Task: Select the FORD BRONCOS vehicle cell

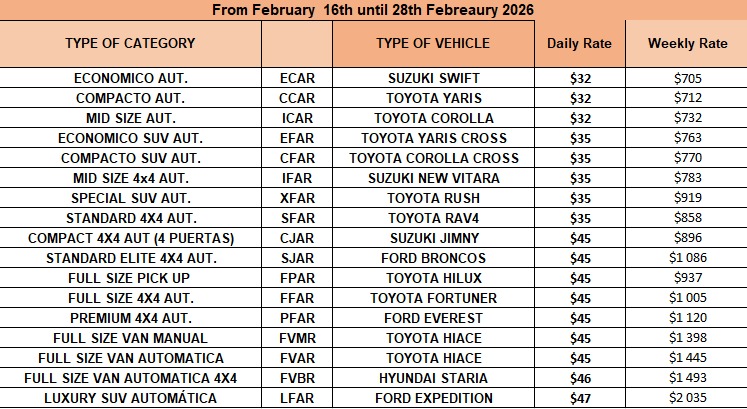Action: point(433,258)
